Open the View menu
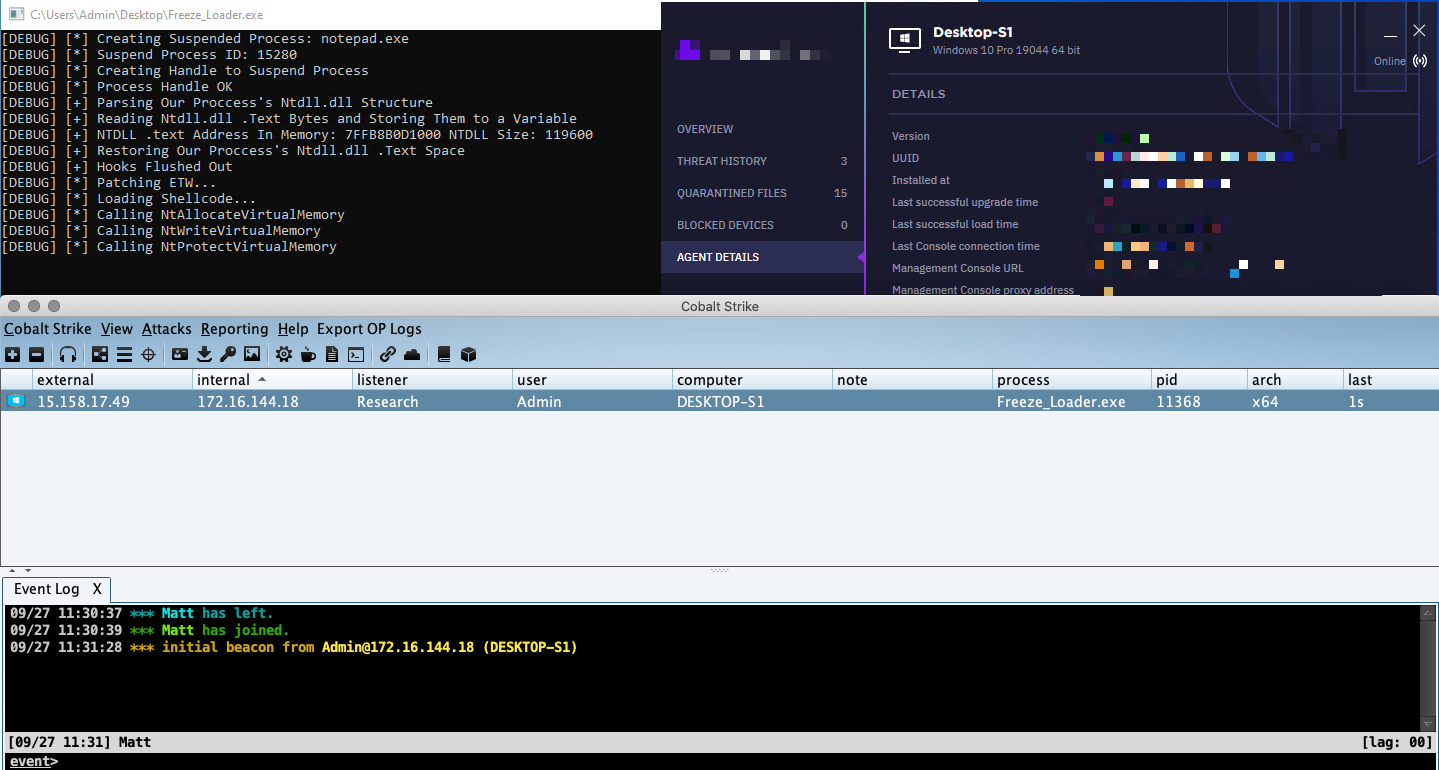 tap(117, 329)
